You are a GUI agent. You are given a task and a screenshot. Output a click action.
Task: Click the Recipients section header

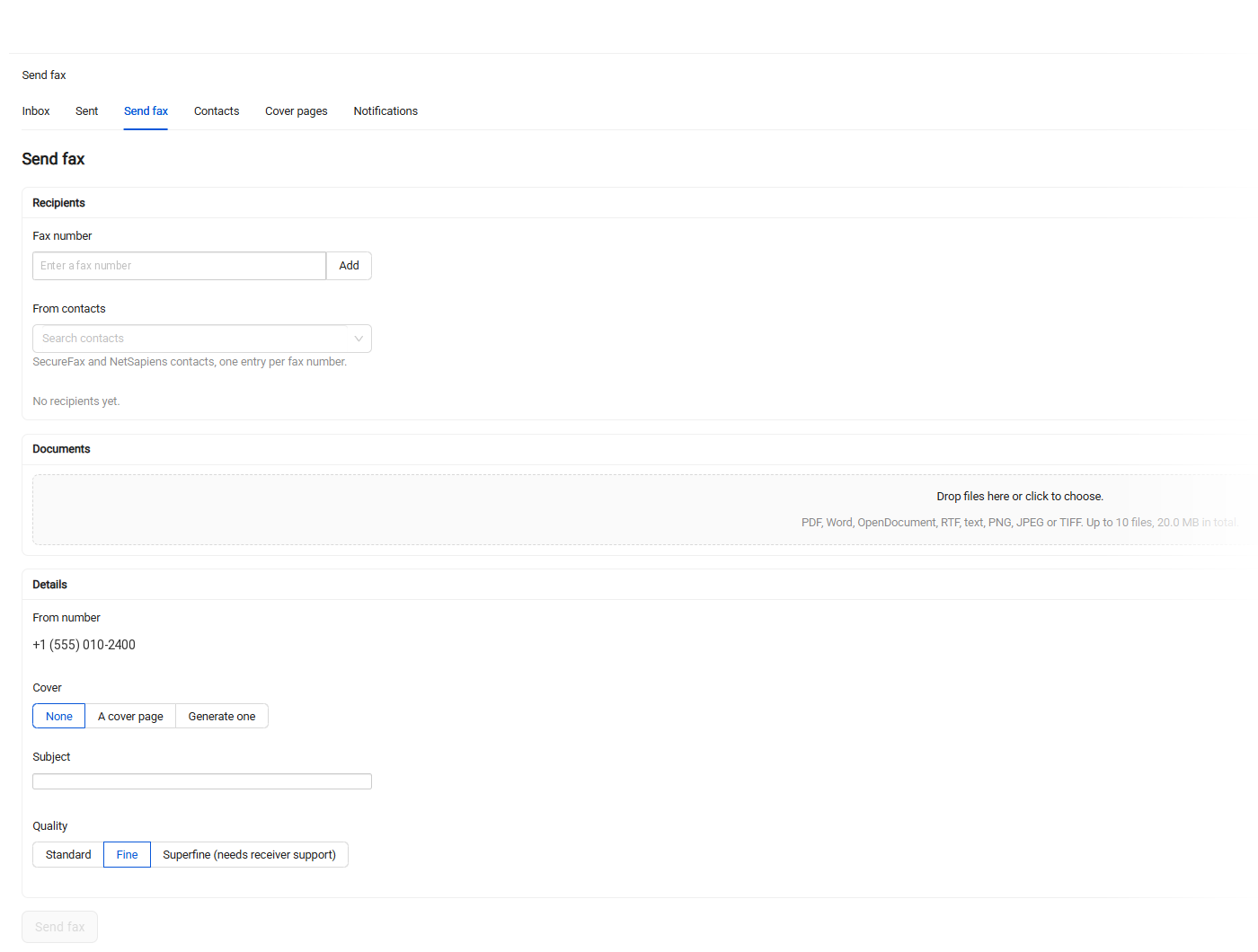[x=59, y=203]
